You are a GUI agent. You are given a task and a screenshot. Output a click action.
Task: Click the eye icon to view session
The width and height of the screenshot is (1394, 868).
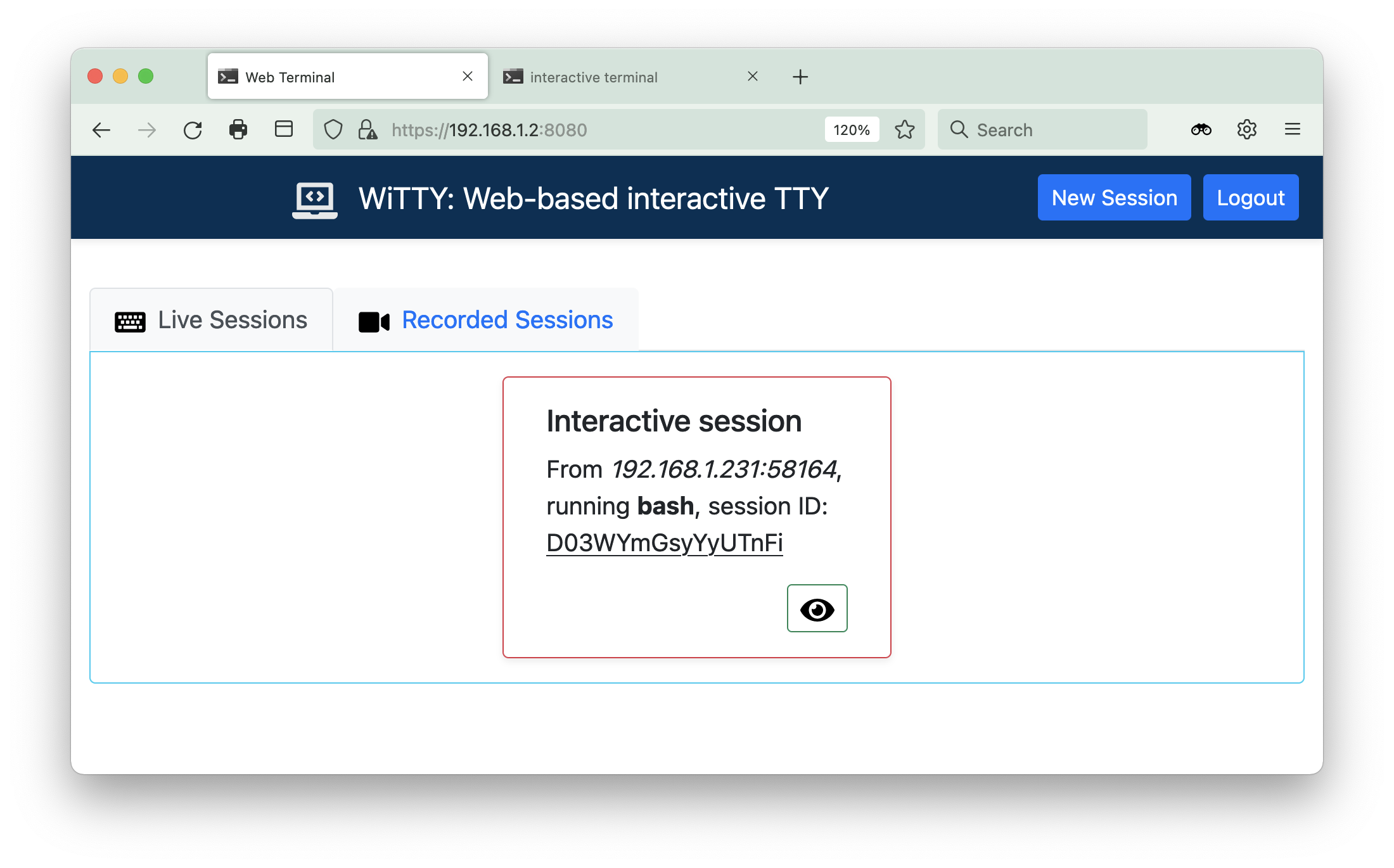point(817,608)
